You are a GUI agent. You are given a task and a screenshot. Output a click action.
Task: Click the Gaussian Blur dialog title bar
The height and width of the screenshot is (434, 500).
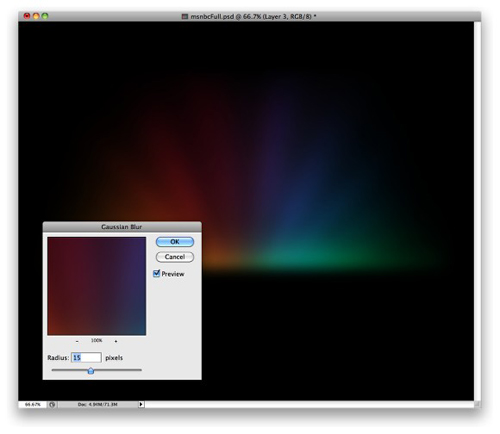(x=122, y=227)
